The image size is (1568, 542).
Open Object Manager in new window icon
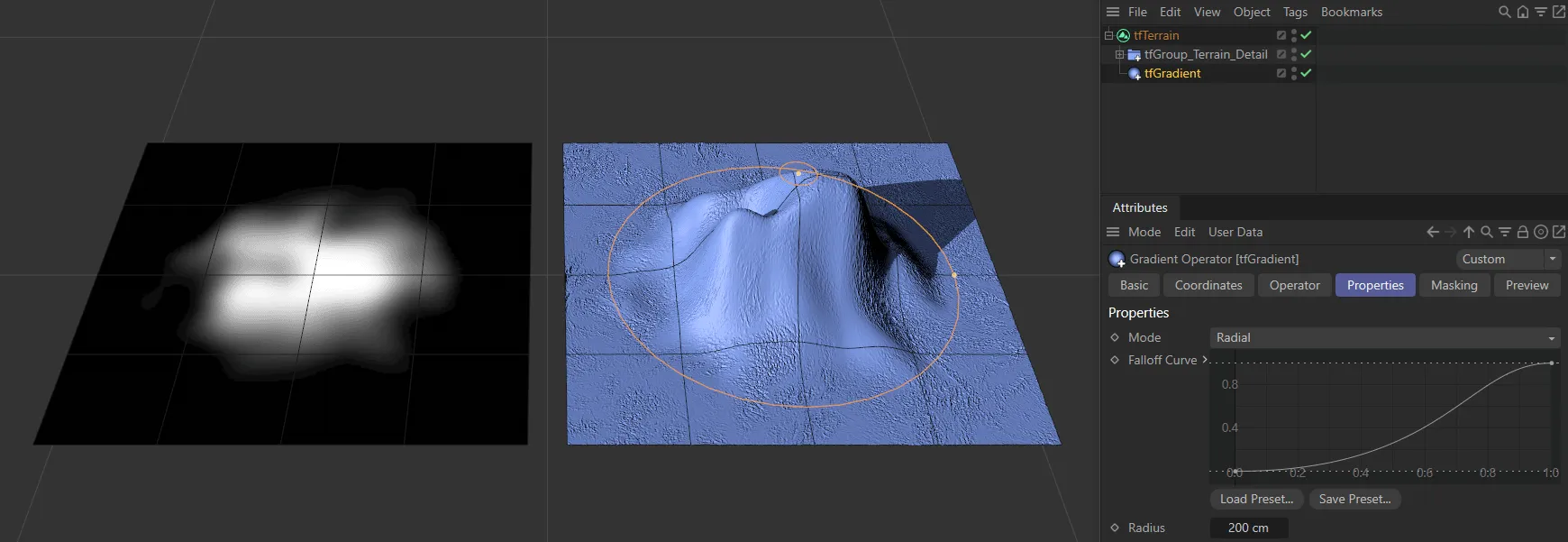[1558, 12]
